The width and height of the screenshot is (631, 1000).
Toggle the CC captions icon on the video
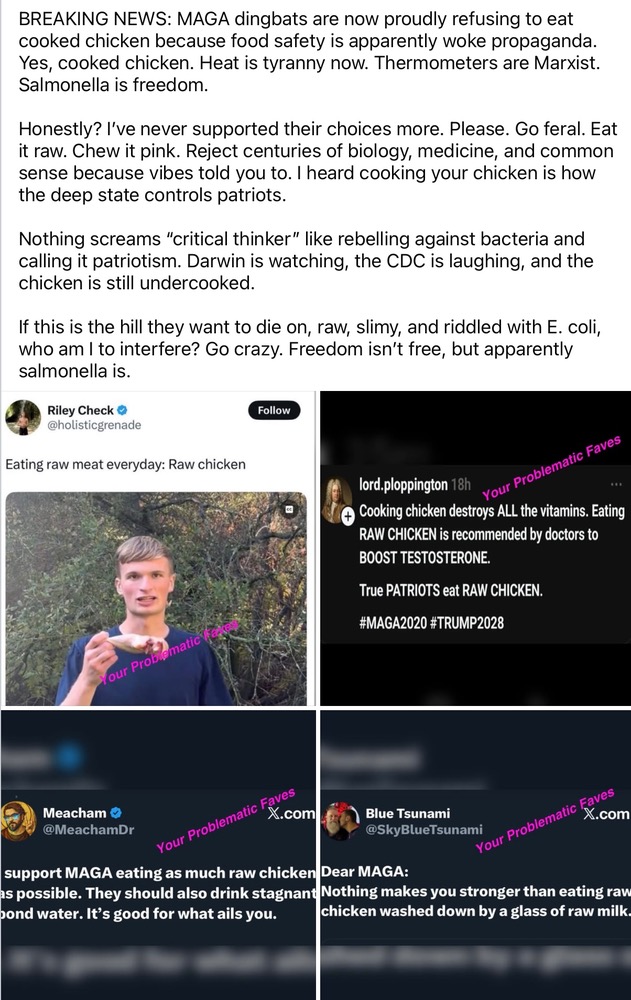[x=290, y=509]
